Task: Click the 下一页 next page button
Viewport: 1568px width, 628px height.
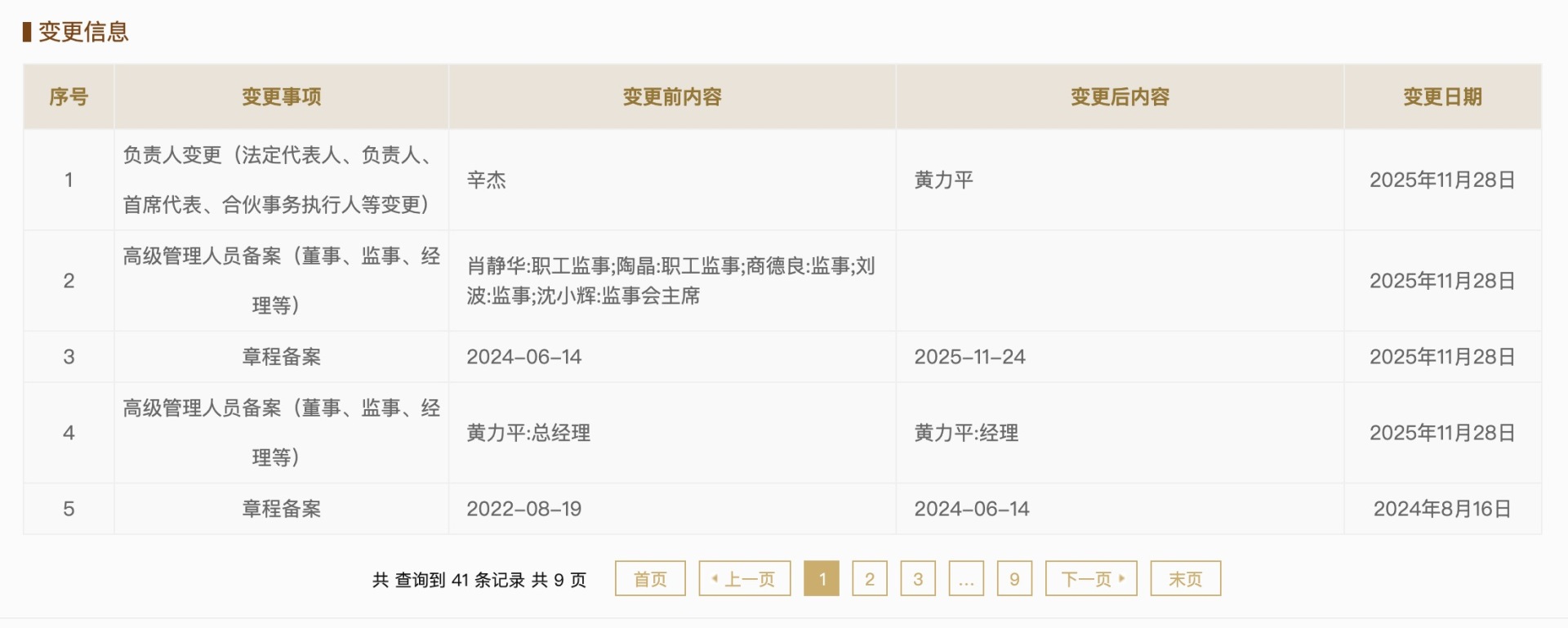Action: (1091, 578)
